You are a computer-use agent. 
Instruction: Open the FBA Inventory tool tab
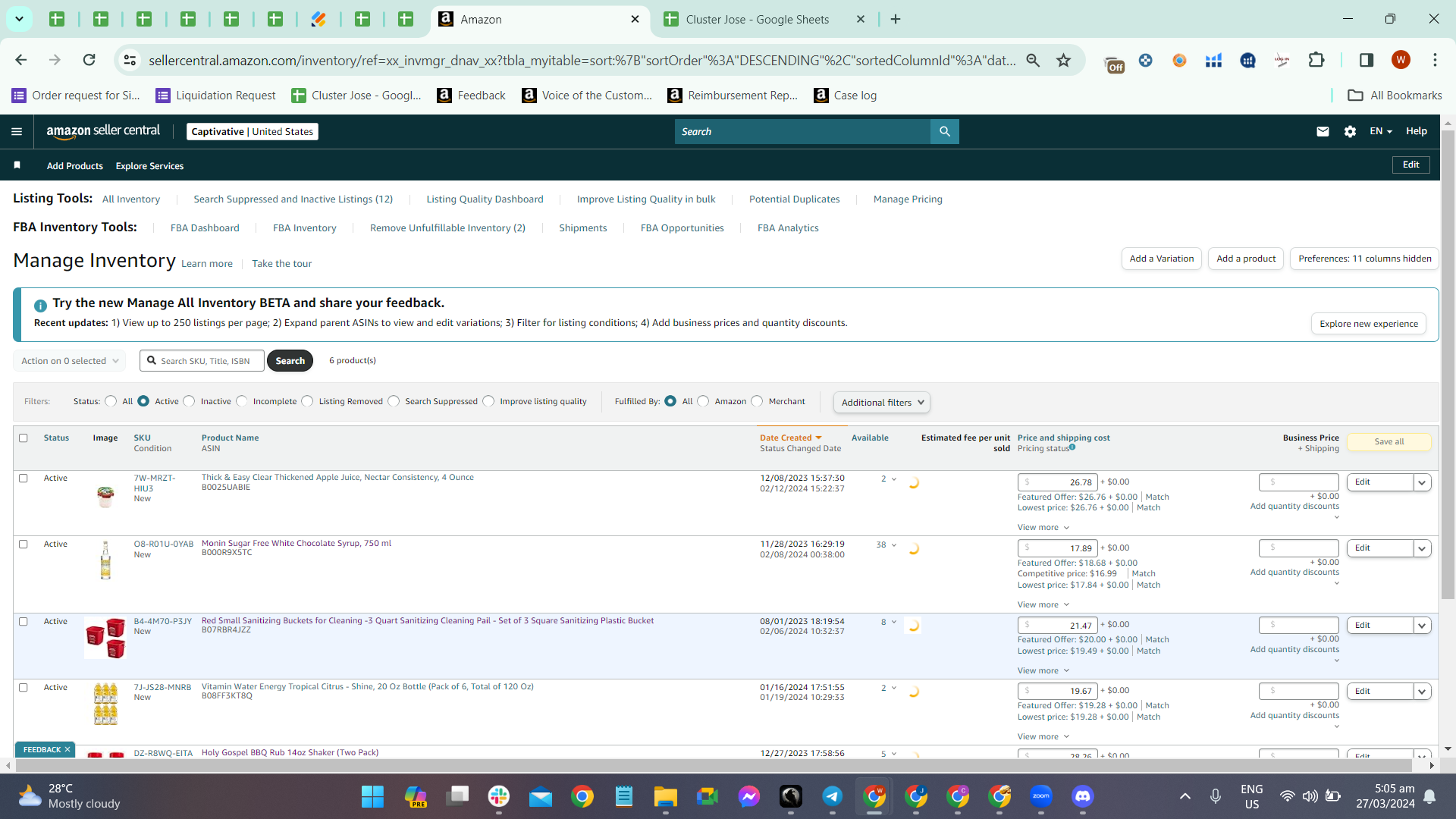[305, 227]
